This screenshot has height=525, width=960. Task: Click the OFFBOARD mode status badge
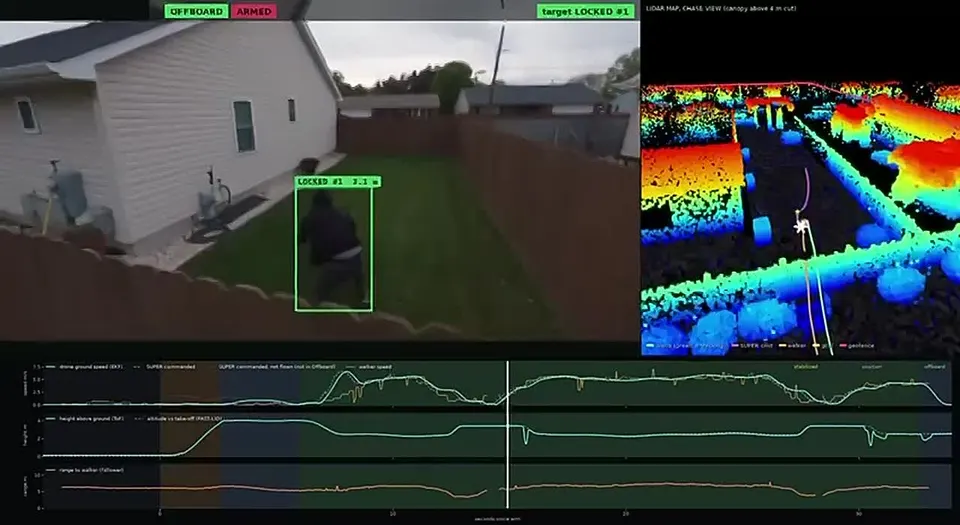196,11
